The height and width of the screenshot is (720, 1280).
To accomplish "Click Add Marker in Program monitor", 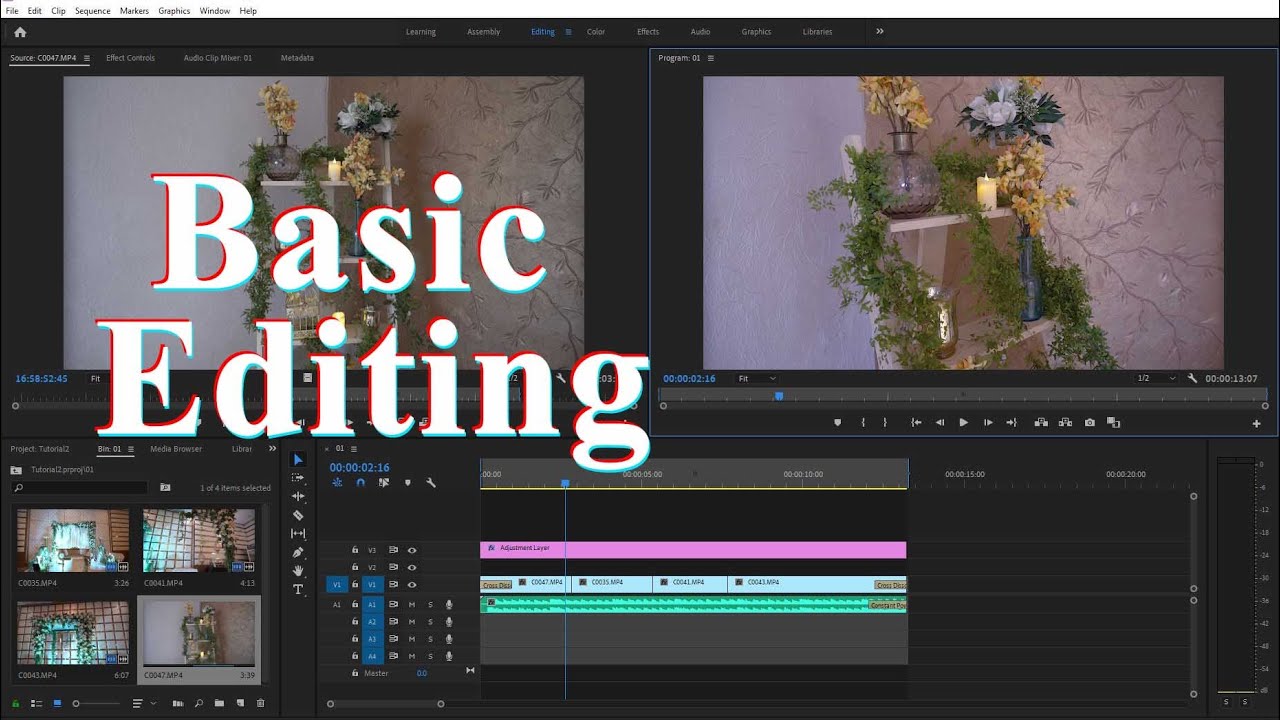I will click(838, 423).
